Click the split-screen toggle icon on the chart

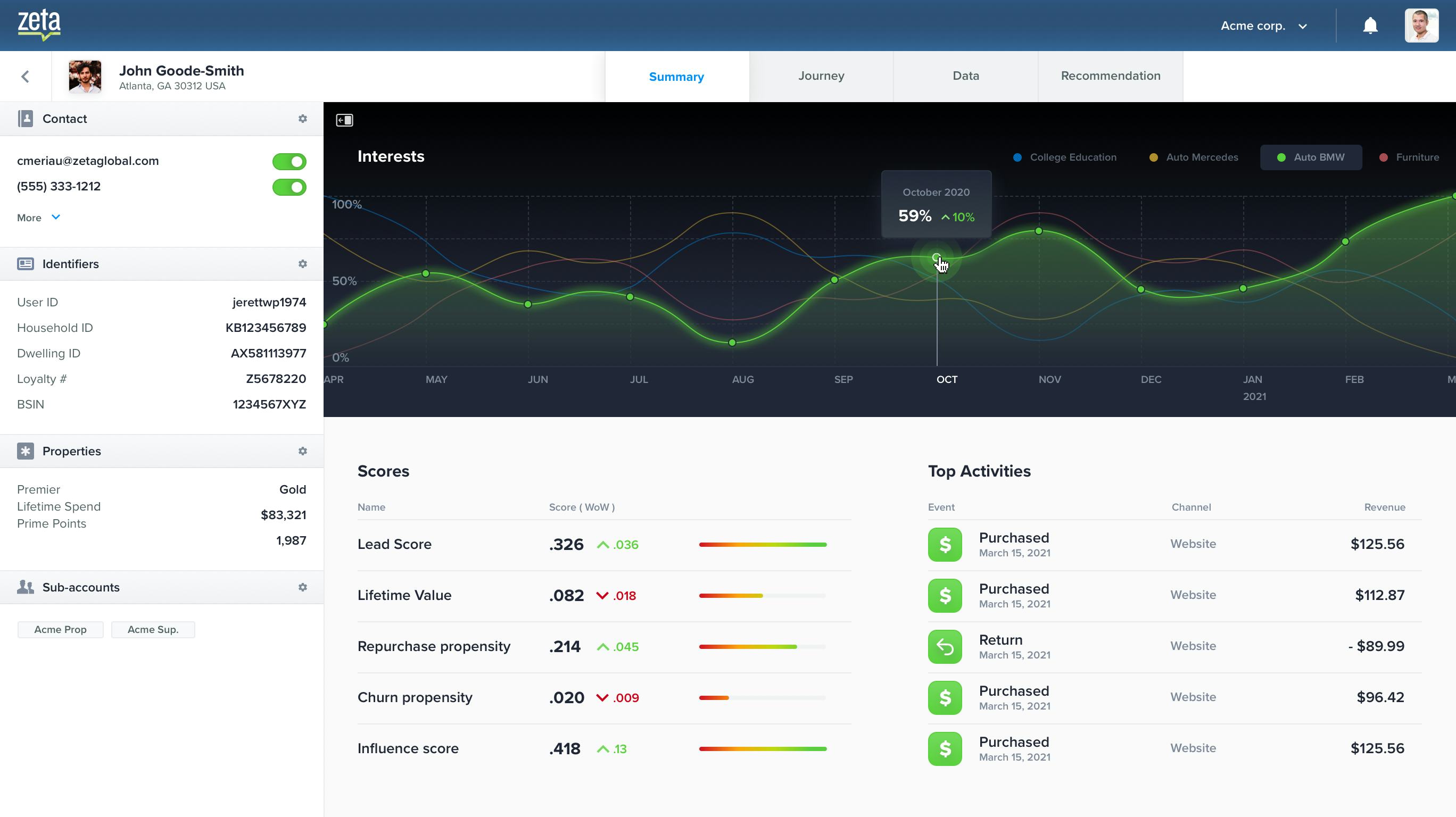click(x=344, y=120)
